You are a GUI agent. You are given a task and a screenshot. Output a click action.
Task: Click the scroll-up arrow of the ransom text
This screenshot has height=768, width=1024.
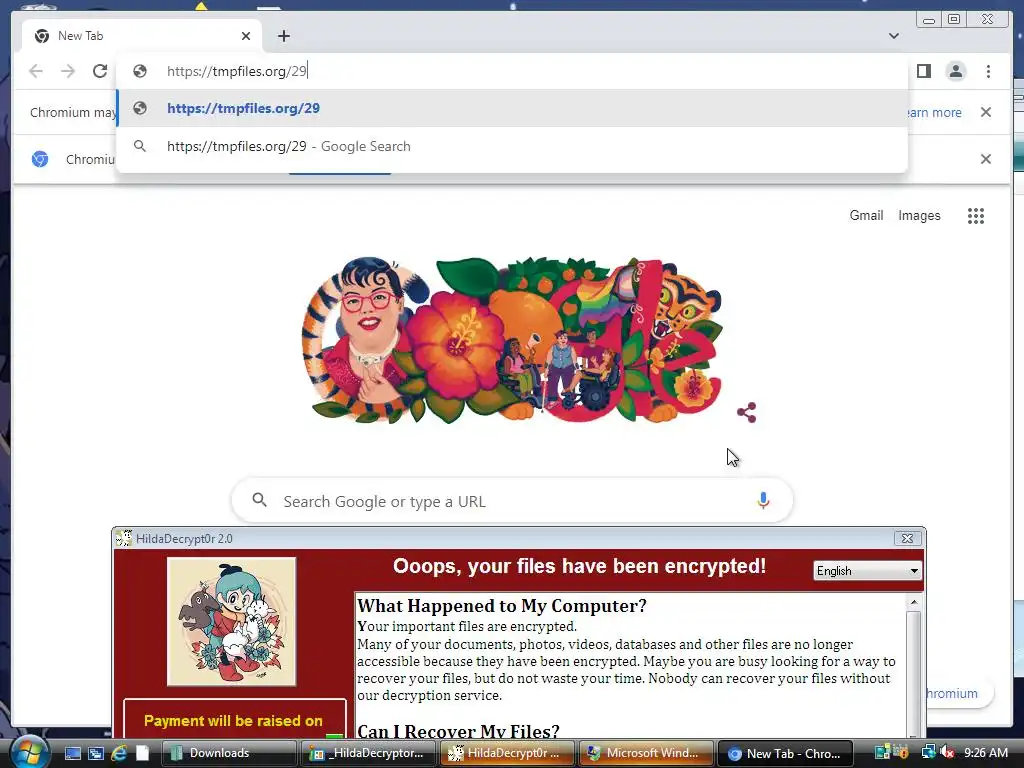914,602
